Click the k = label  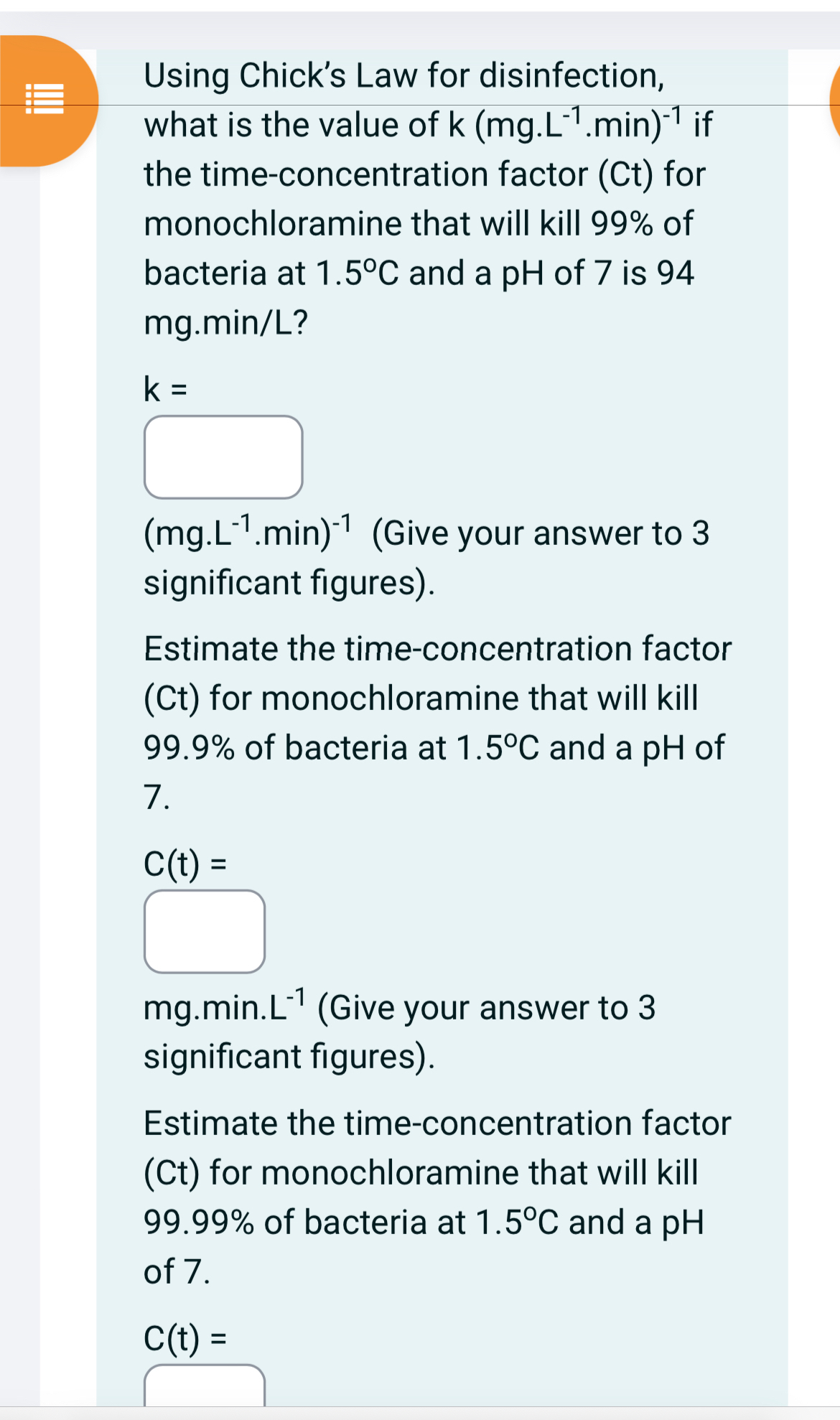coord(164,388)
